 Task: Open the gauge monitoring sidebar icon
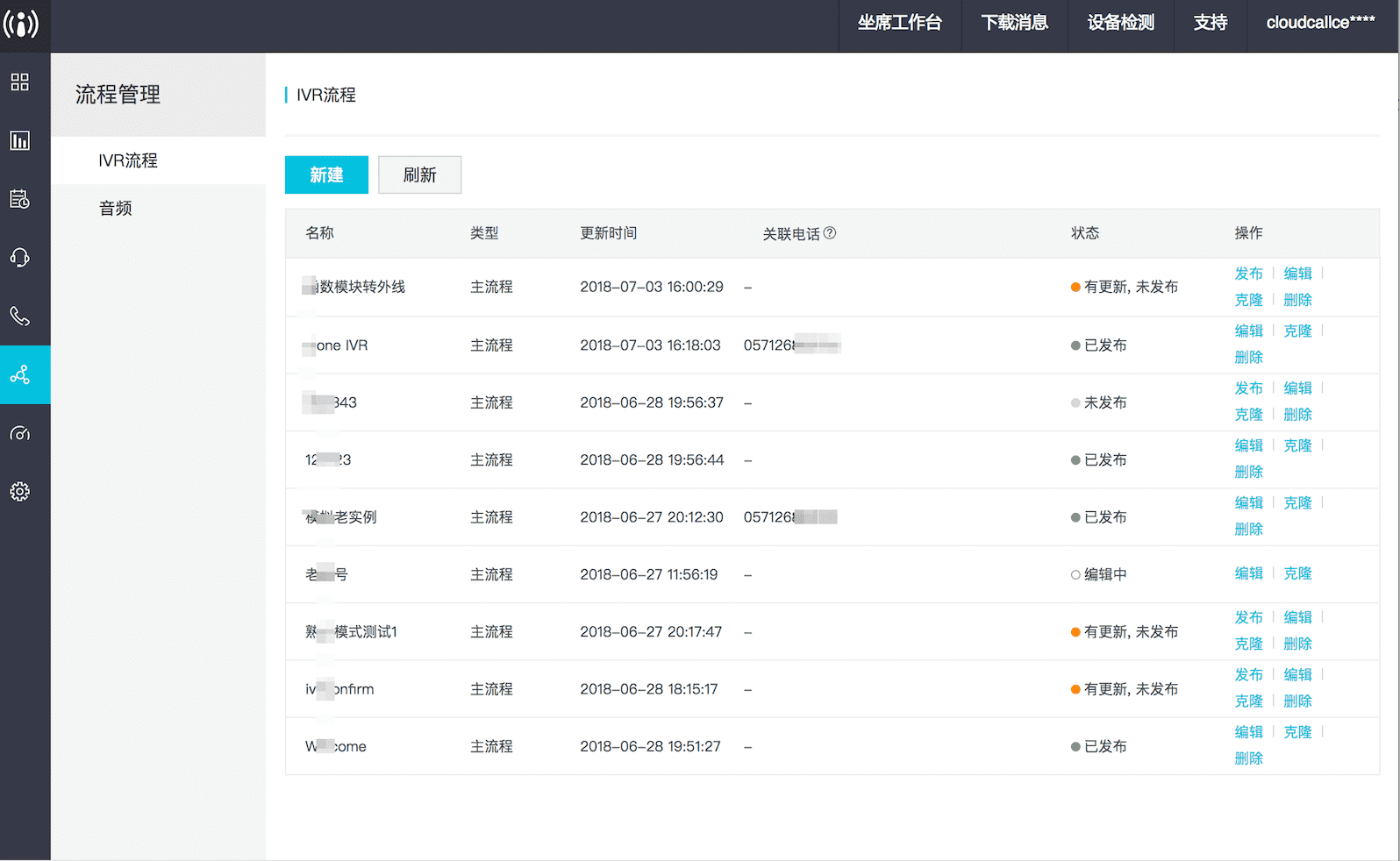point(19,433)
